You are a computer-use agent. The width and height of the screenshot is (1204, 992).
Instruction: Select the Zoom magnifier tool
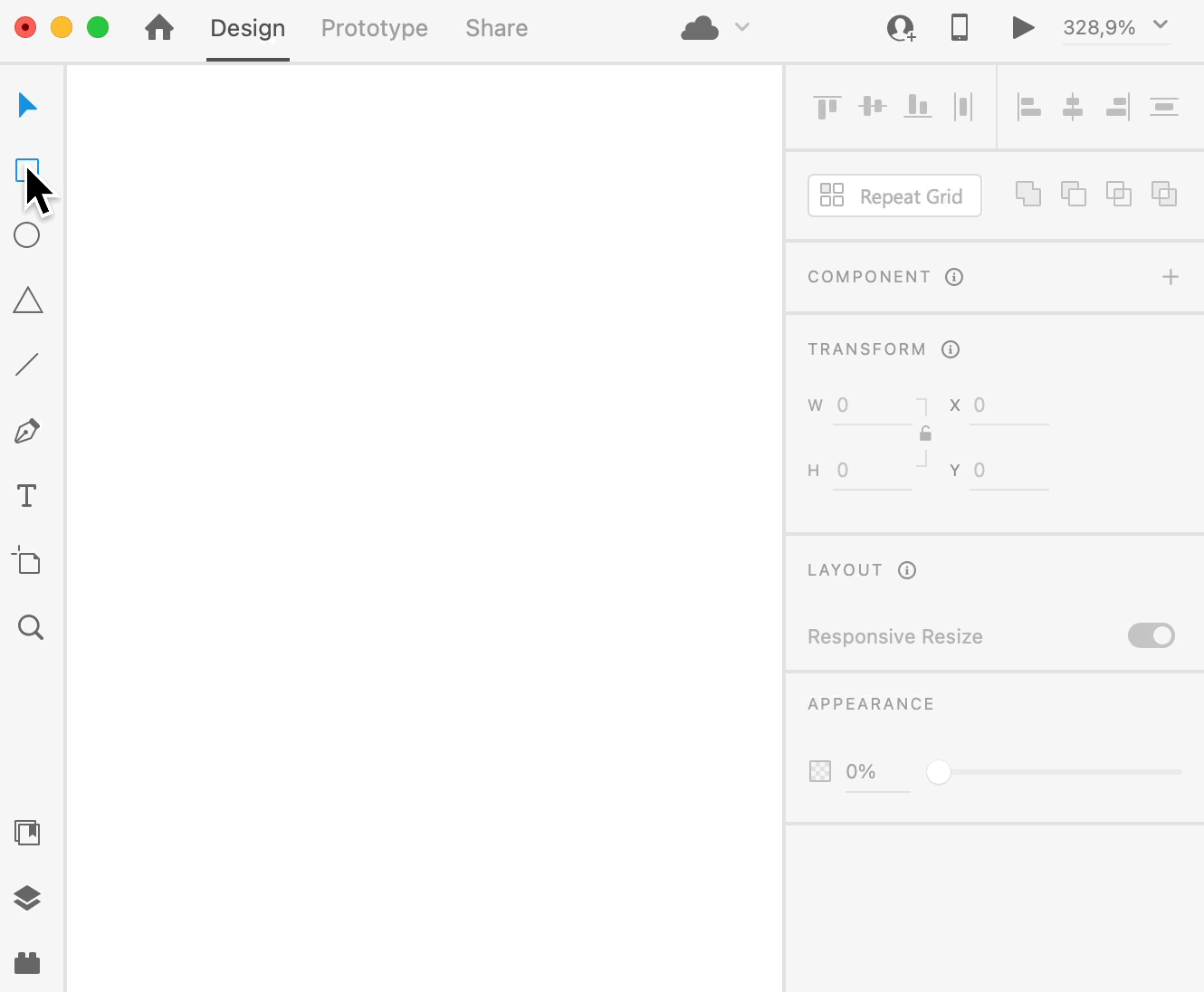(x=31, y=627)
